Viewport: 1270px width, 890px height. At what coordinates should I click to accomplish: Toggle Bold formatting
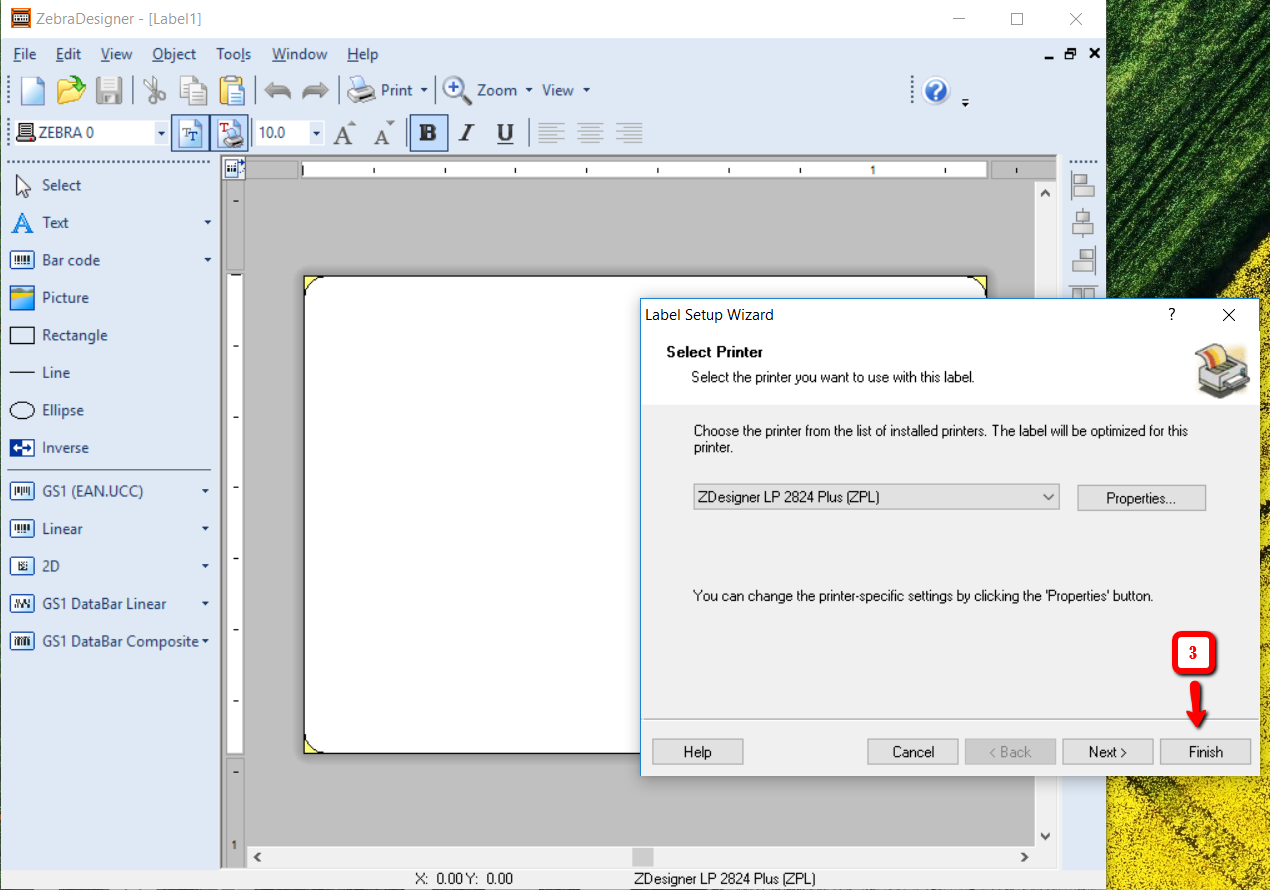point(428,132)
